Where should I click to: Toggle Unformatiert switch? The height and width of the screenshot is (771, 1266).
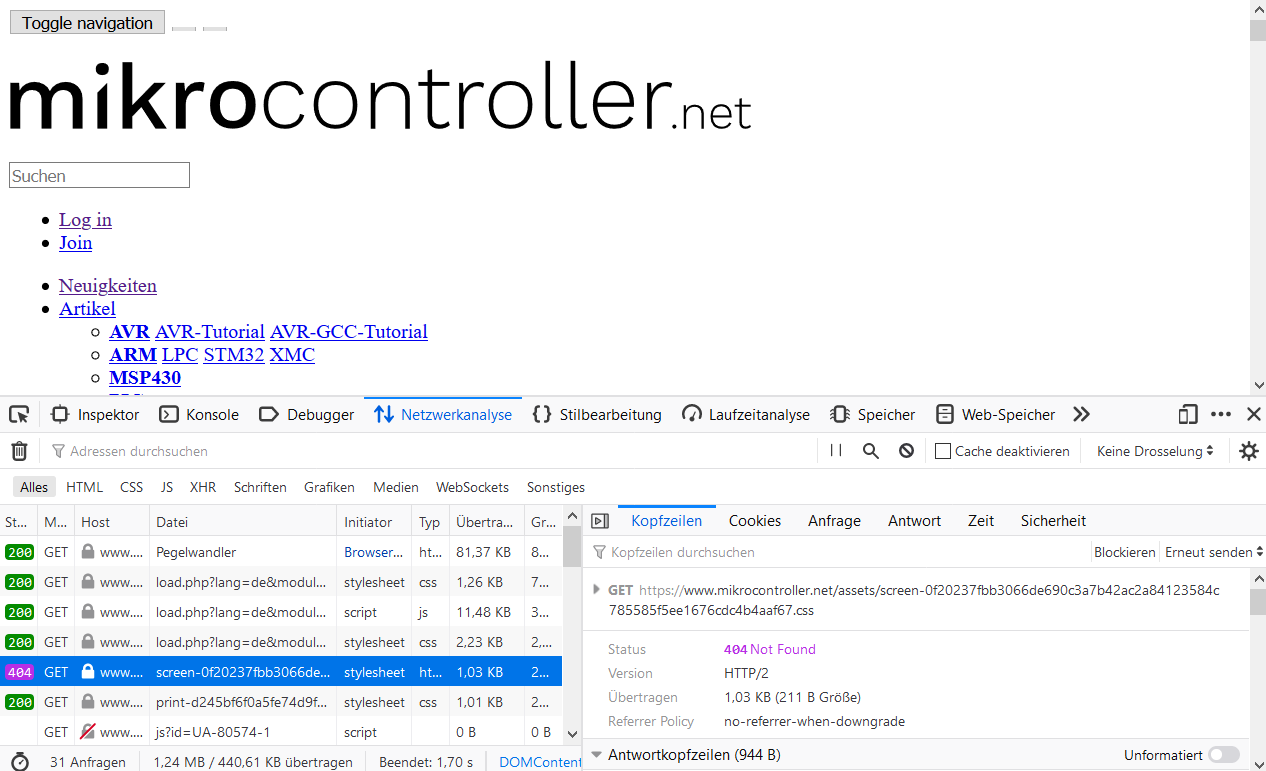(x=1223, y=755)
